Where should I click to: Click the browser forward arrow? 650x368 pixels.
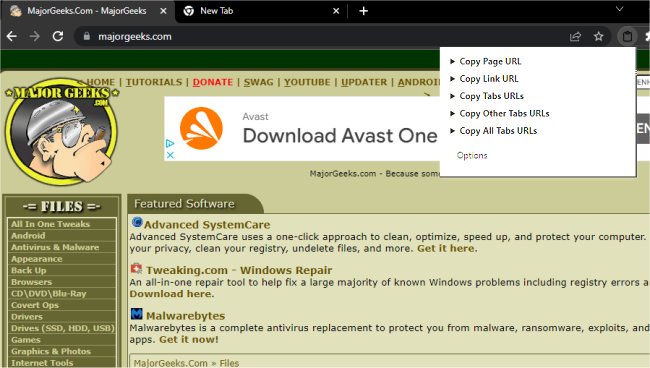(x=35, y=36)
